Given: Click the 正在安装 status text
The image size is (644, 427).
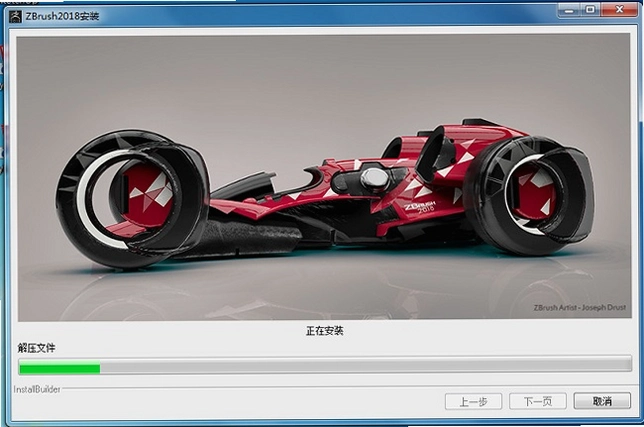Looking at the screenshot, I should 324,331.
